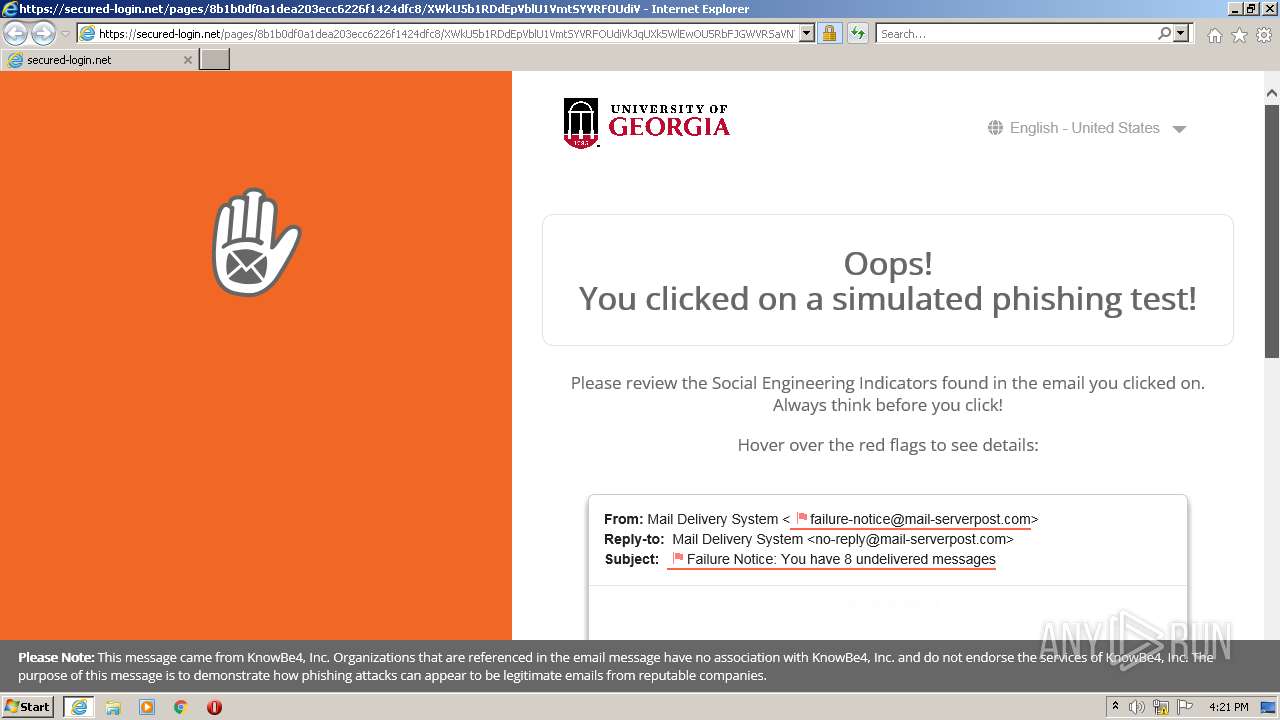Viewport: 1280px width, 720px height.
Task: Click inside the Search box
Action: click(x=1015, y=34)
